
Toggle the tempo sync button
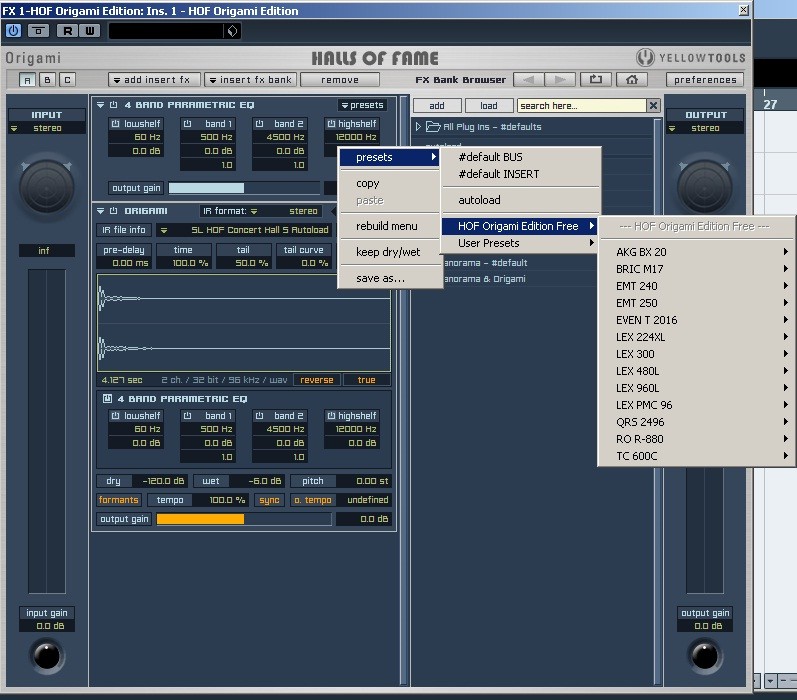pos(269,500)
